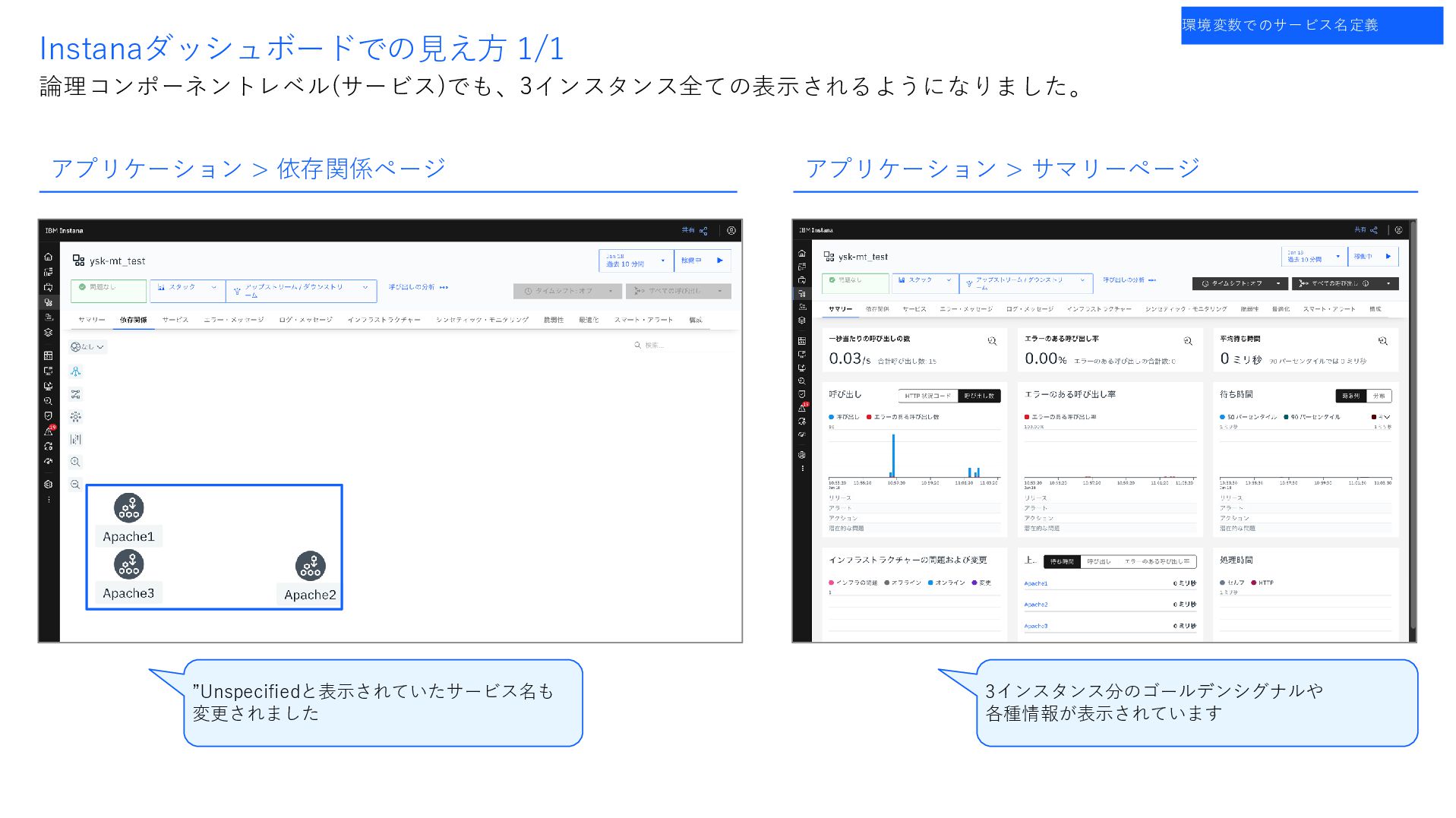The width and height of the screenshot is (1456, 818).
Task: Set latency chart to 時系列 mode
Action: pos(1350,396)
